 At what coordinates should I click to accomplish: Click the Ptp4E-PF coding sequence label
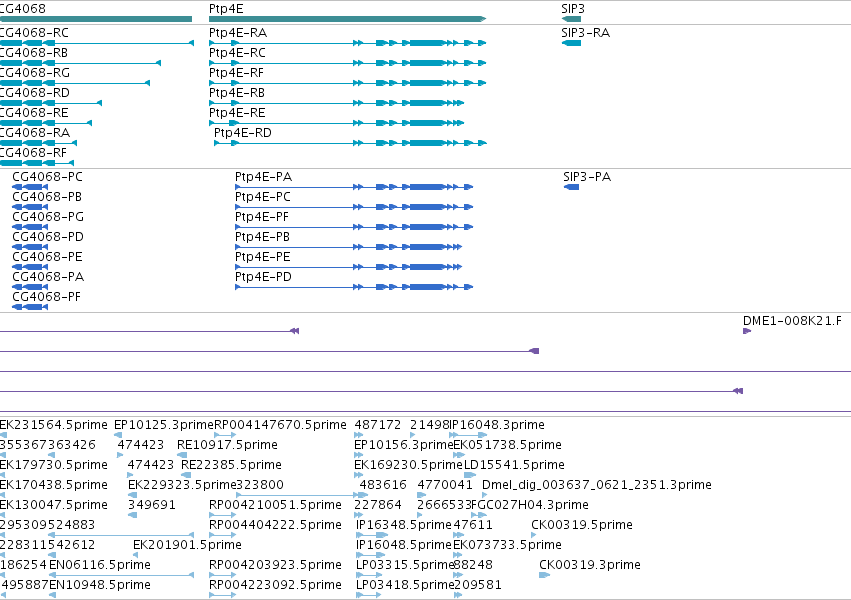pyautogui.click(x=262, y=218)
